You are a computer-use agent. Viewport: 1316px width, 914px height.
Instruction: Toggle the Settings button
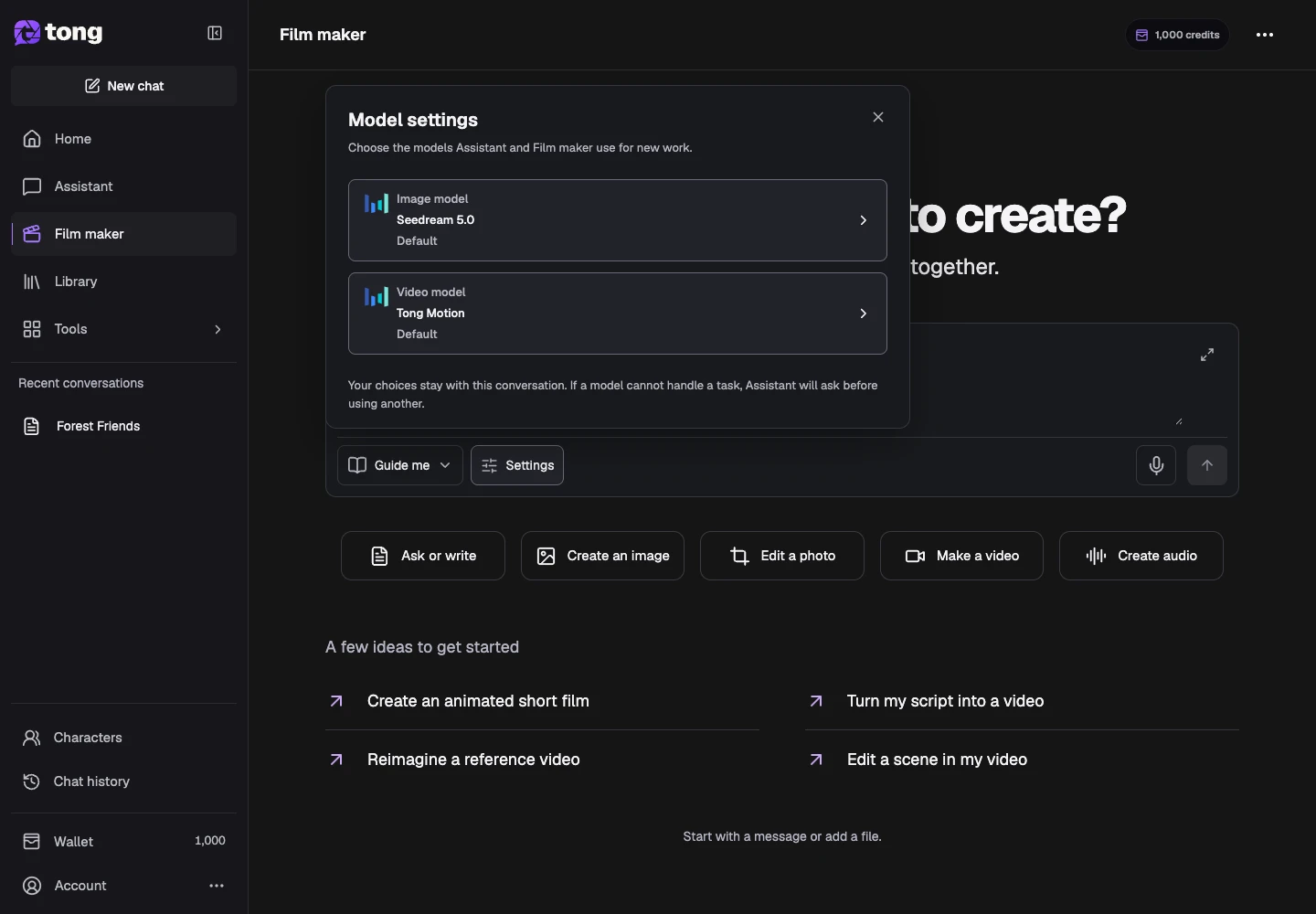[517, 465]
